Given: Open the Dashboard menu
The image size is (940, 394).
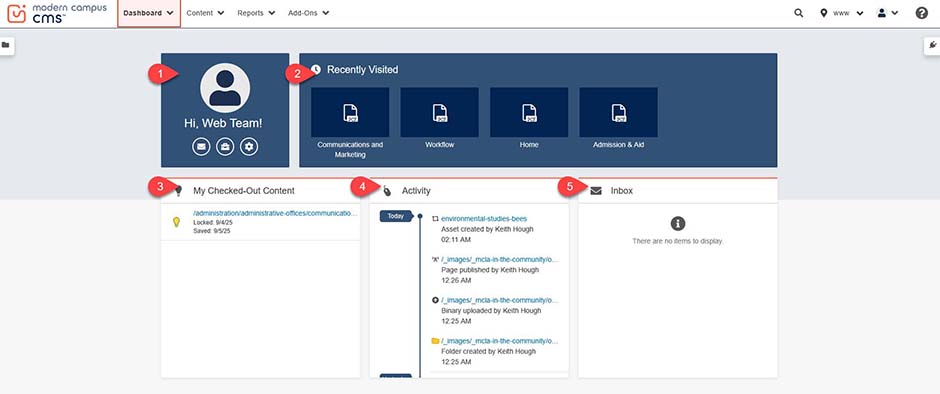Looking at the screenshot, I should point(149,13).
